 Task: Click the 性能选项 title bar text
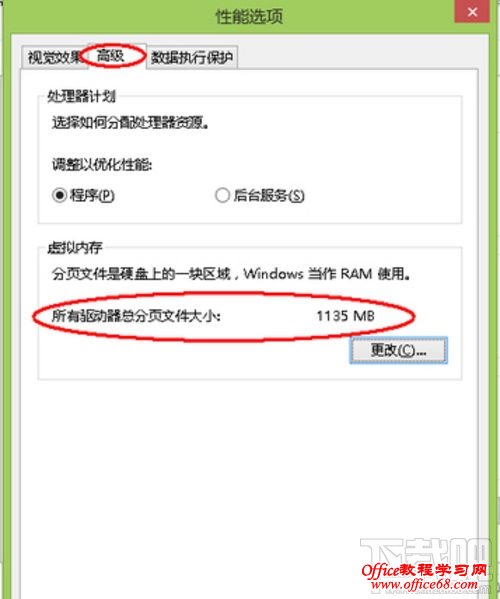[249, 16]
